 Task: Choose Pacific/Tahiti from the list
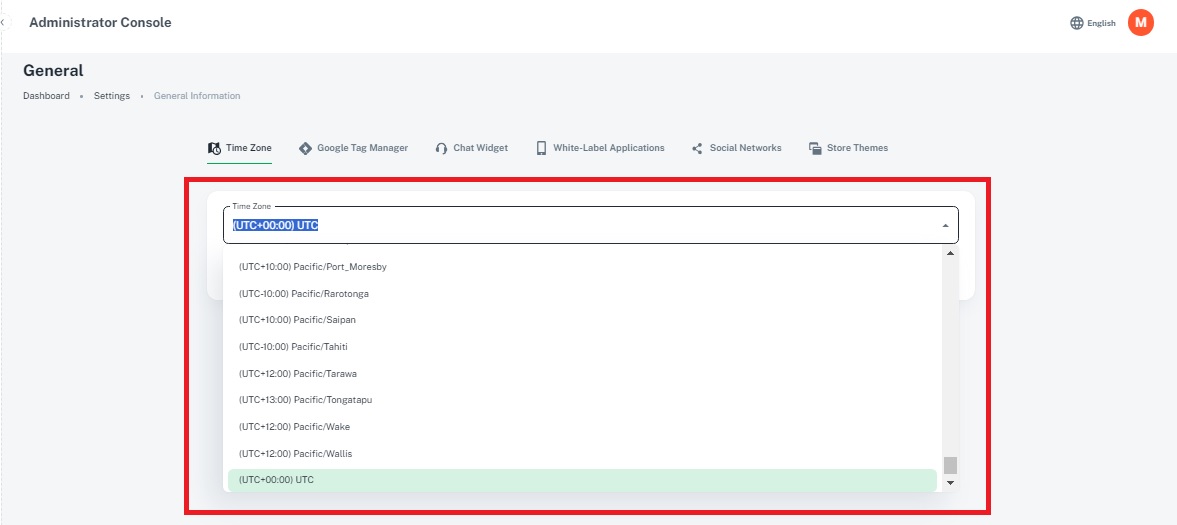pyautogui.click(x=293, y=347)
